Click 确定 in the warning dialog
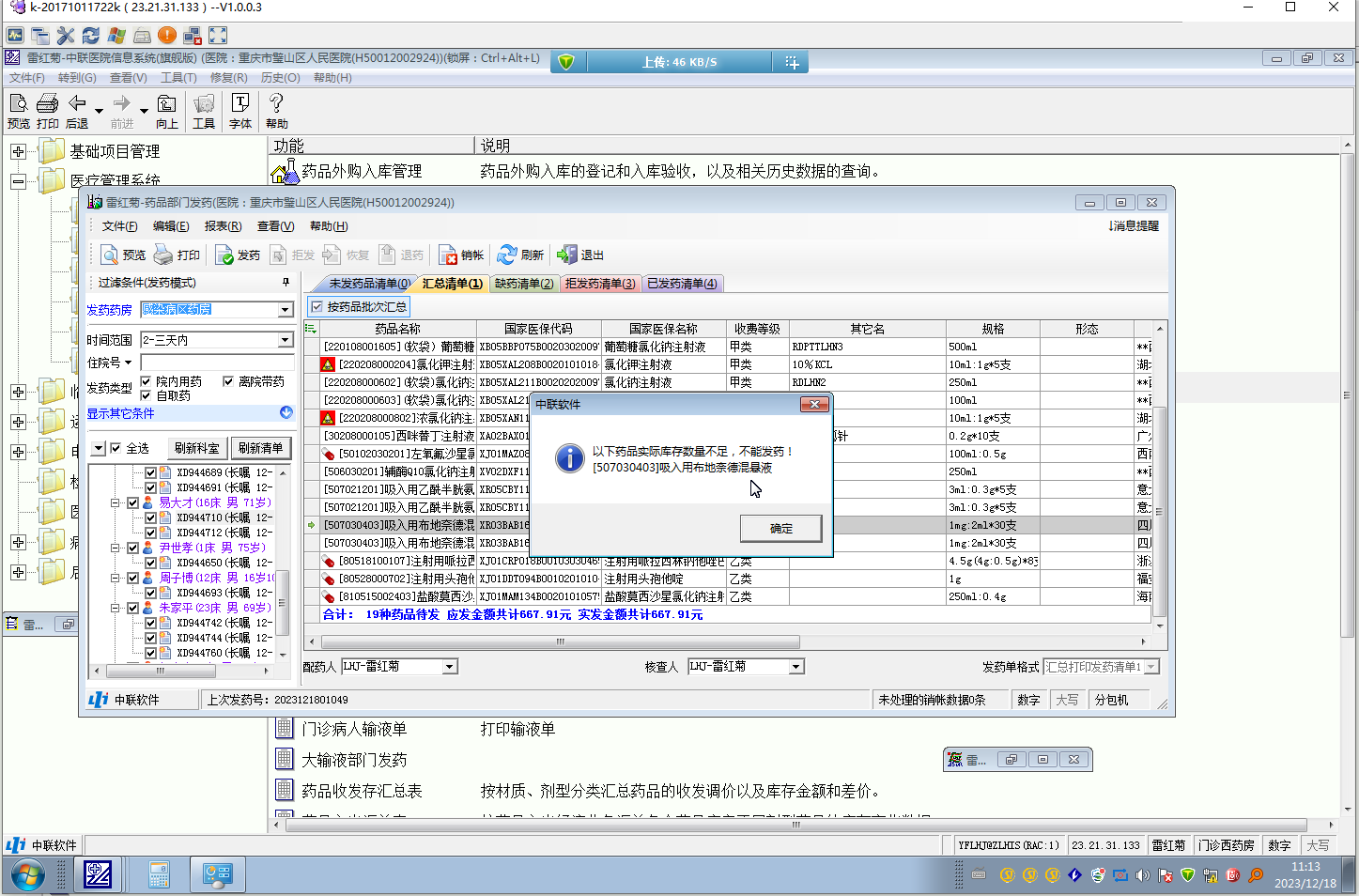 (x=780, y=529)
